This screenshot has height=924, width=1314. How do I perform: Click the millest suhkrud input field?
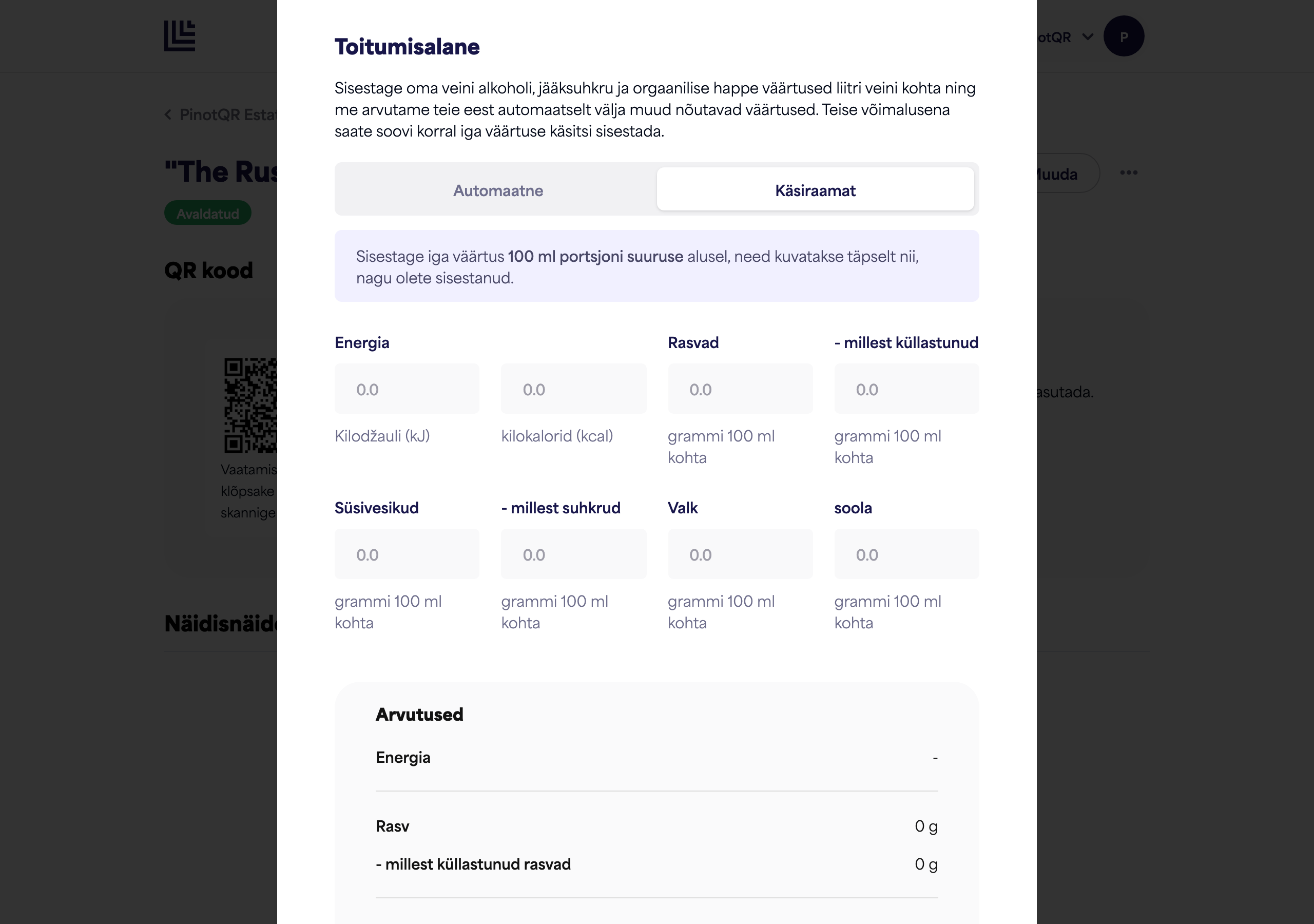573,554
